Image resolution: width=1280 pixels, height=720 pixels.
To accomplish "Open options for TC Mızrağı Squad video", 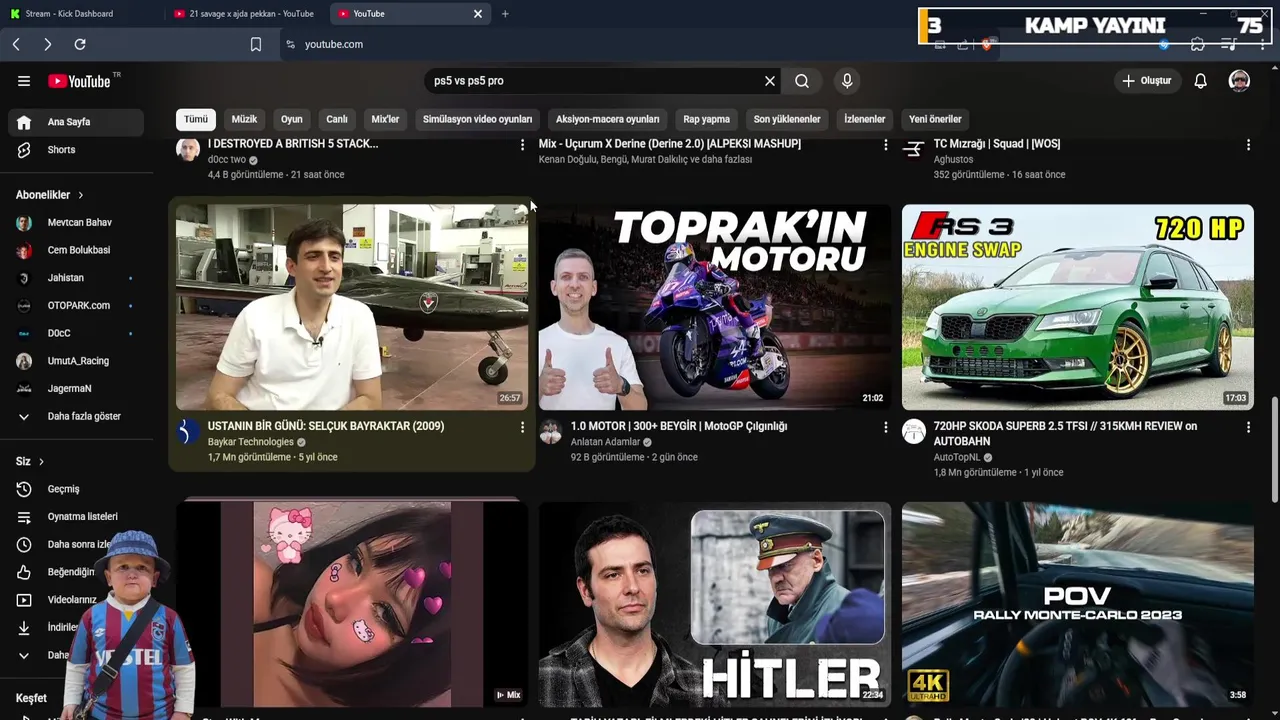I will (1248, 145).
